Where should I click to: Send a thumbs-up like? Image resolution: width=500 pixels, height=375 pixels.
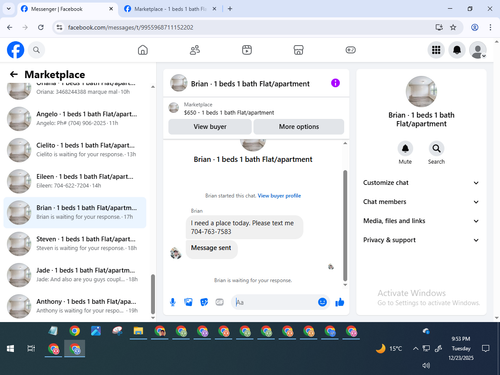point(340,302)
